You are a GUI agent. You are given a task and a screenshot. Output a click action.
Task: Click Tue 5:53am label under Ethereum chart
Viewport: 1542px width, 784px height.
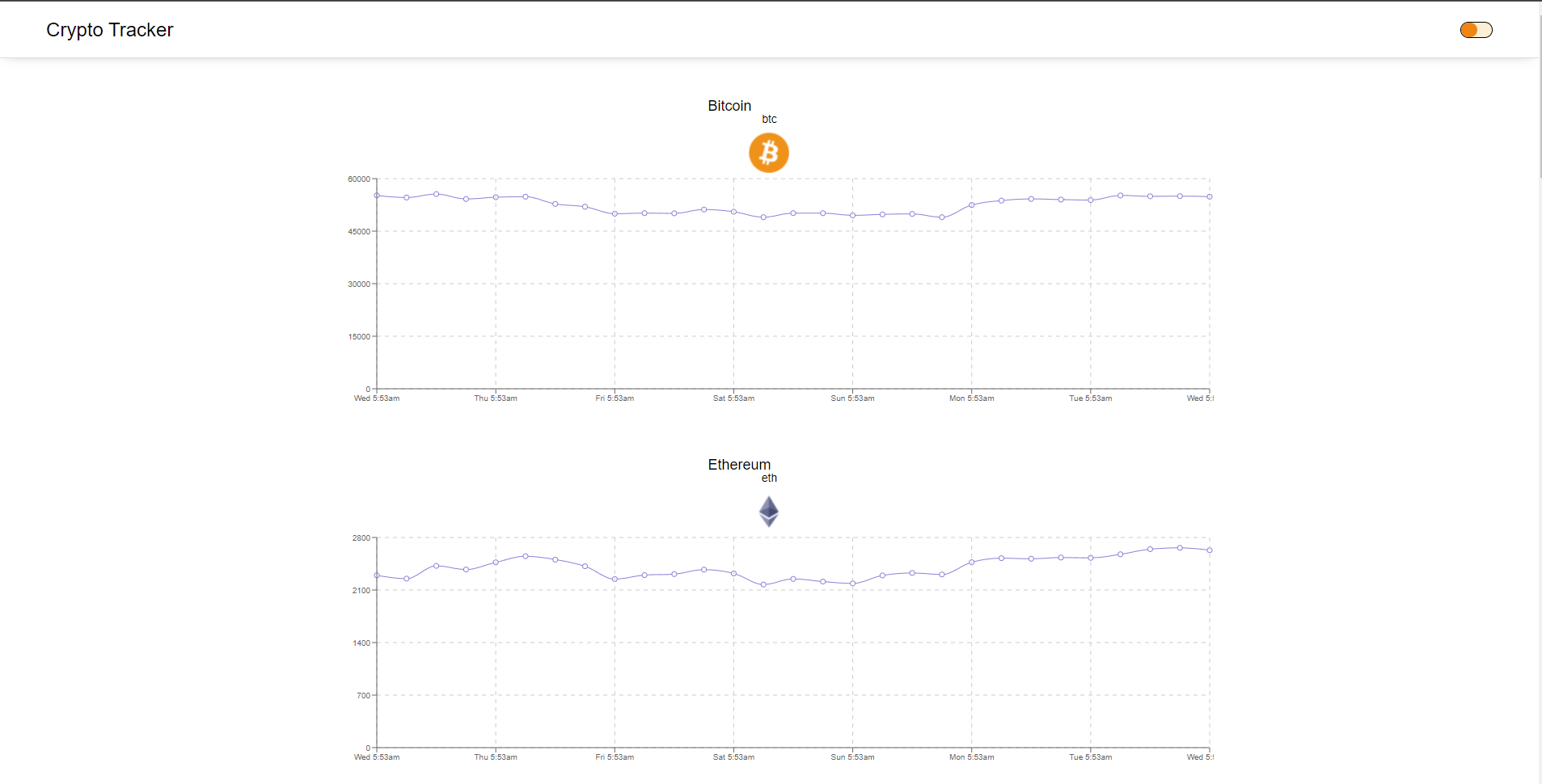(x=1091, y=757)
